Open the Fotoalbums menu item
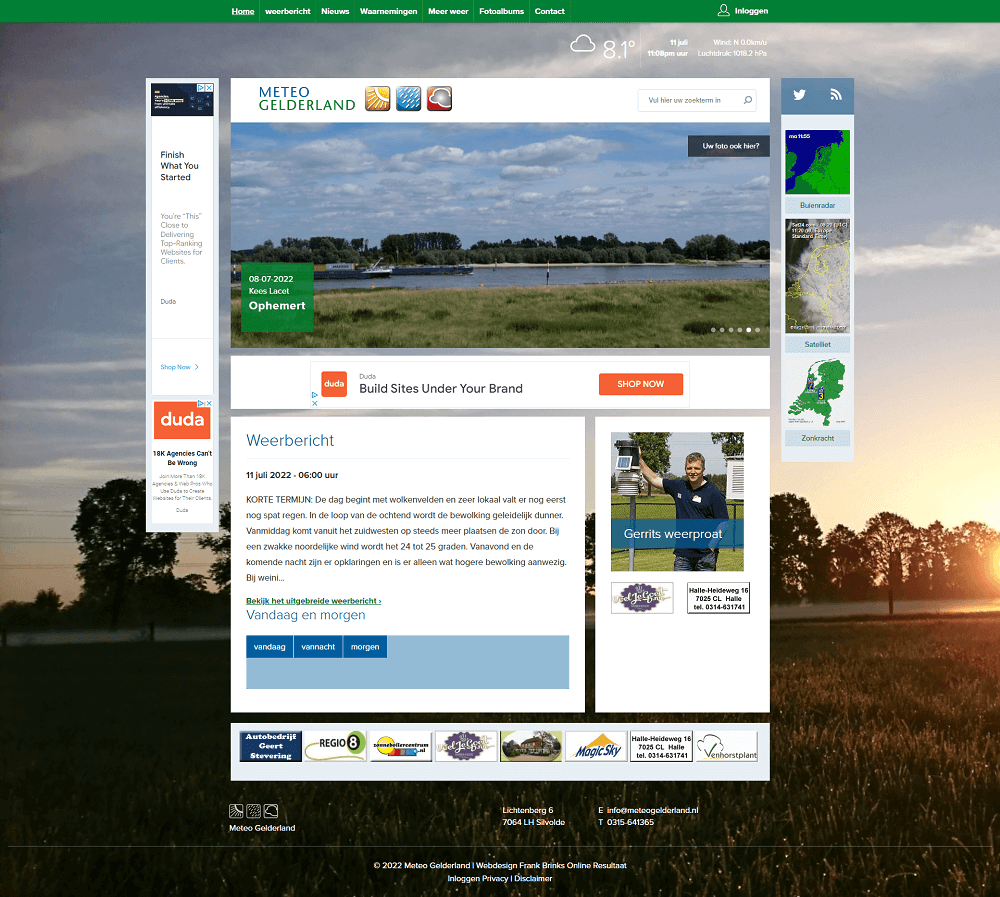The image size is (1000, 897). coord(501,11)
